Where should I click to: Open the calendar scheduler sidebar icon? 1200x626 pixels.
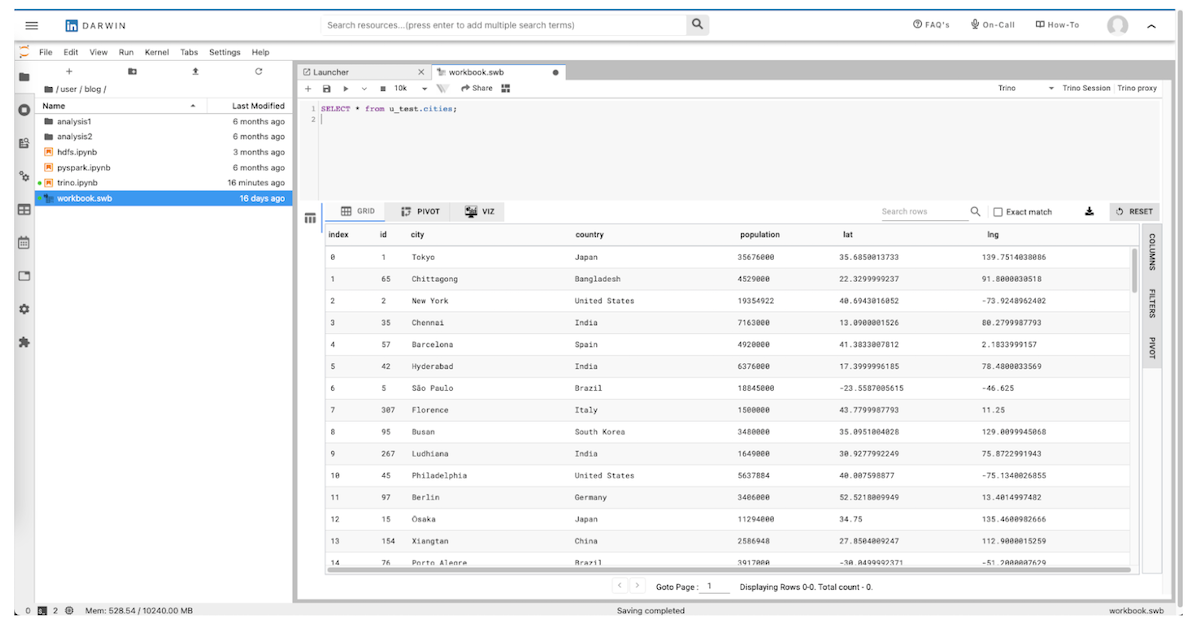[24, 242]
